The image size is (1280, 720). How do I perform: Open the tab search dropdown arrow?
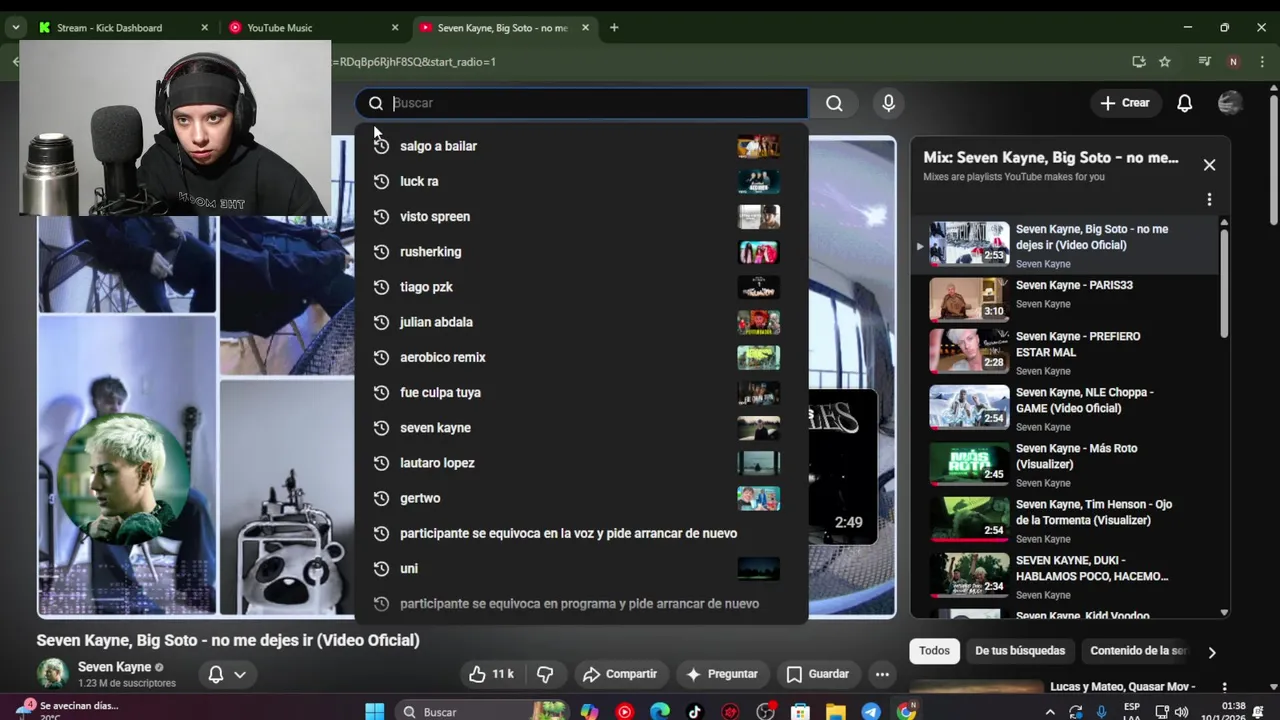tap(15, 28)
